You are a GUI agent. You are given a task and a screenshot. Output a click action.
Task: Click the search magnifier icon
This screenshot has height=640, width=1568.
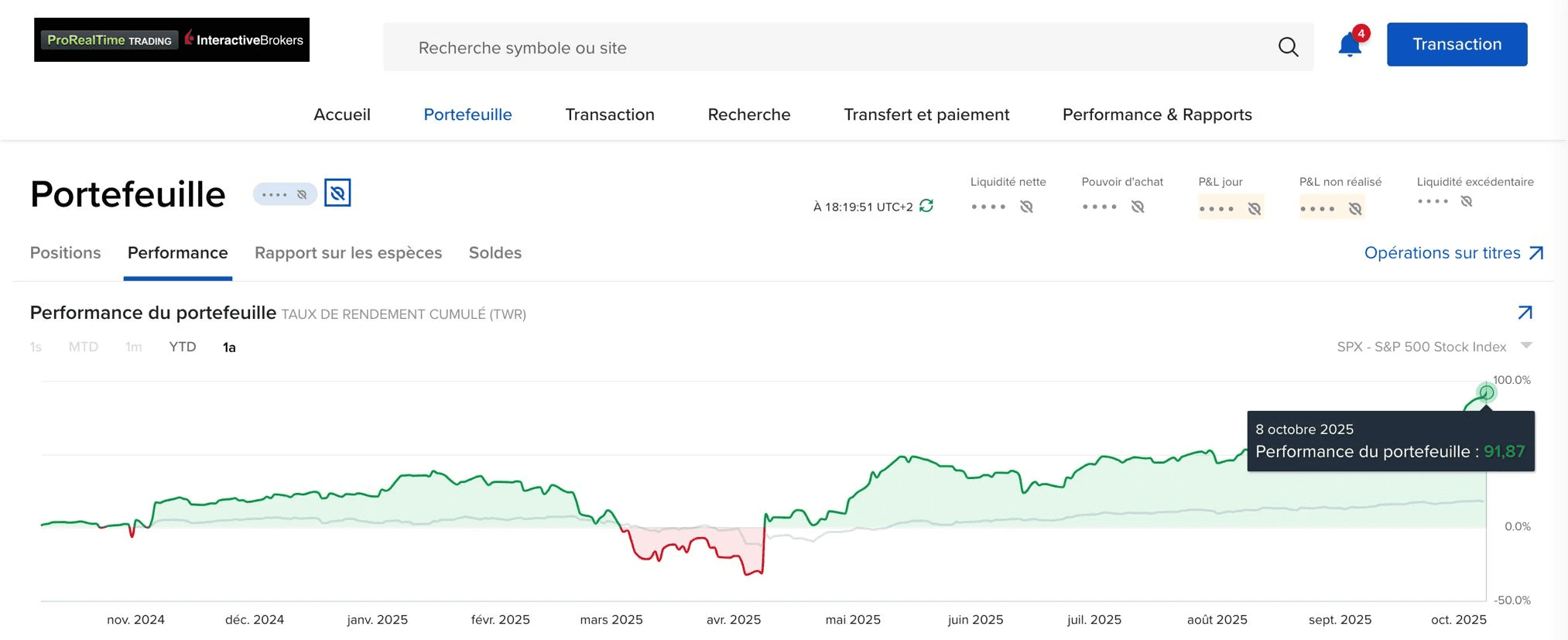click(1288, 47)
